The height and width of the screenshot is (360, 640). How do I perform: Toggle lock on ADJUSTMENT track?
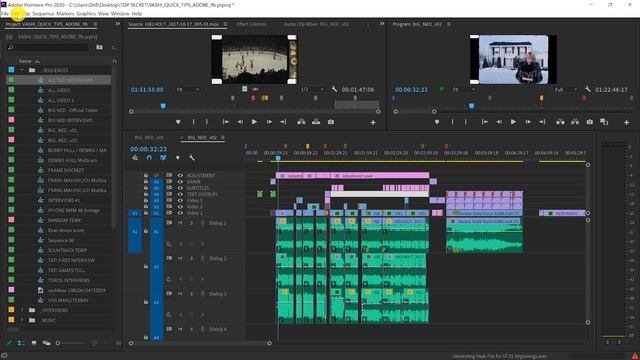[x=146, y=176]
